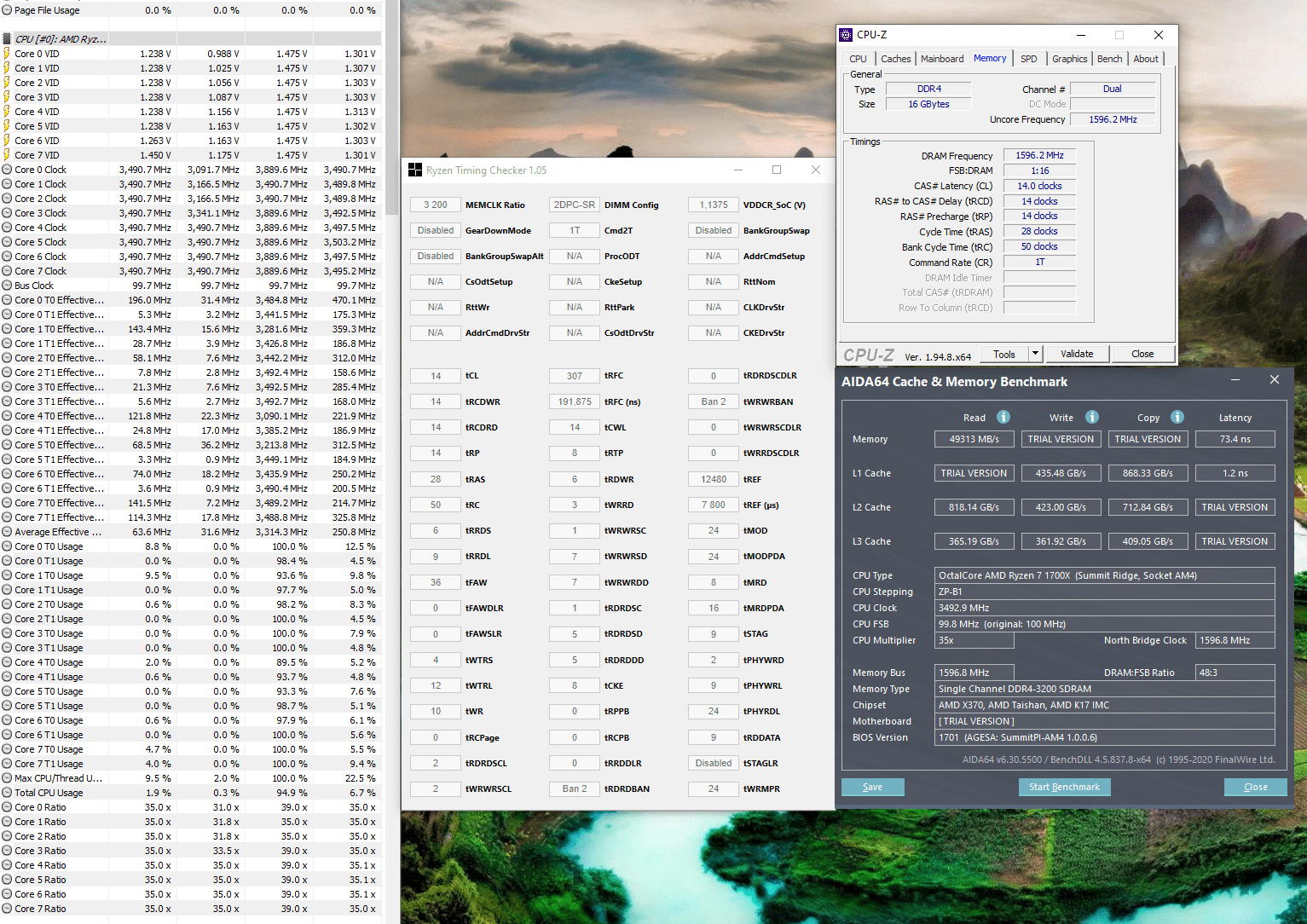Viewport: 1307px width, 924px height.
Task: Minimize the AIDA64 Cache & Memory Benchmark window
Action: pos(1235,380)
